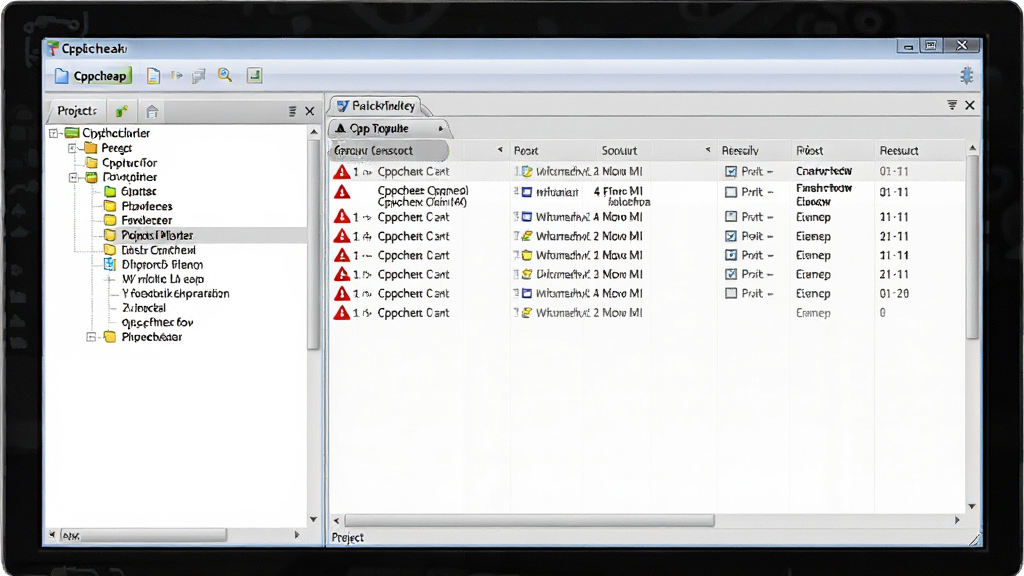
Task: Select the Projects tab
Action: tap(77, 111)
